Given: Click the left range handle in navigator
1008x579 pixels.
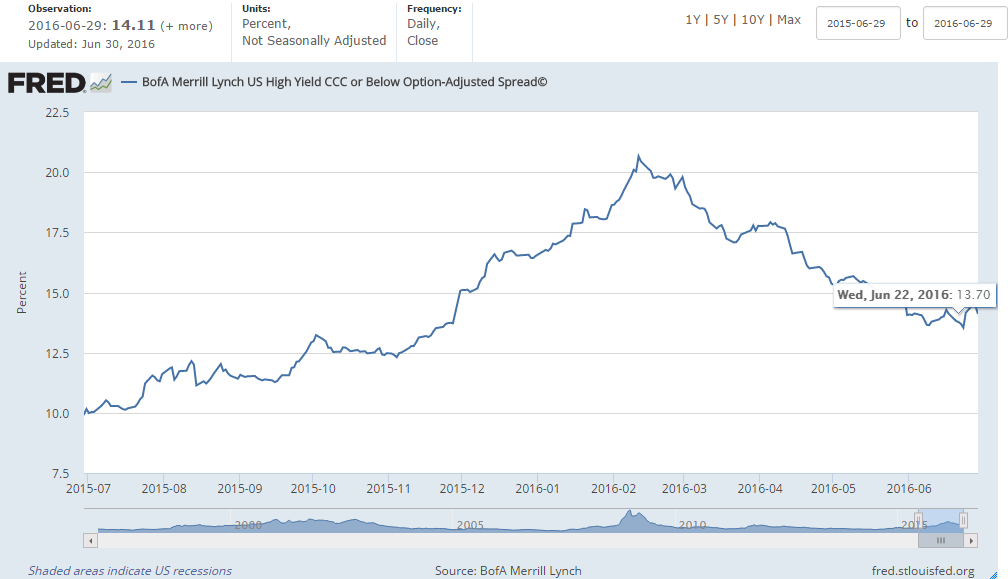Looking at the screenshot, I should [x=919, y=520].
